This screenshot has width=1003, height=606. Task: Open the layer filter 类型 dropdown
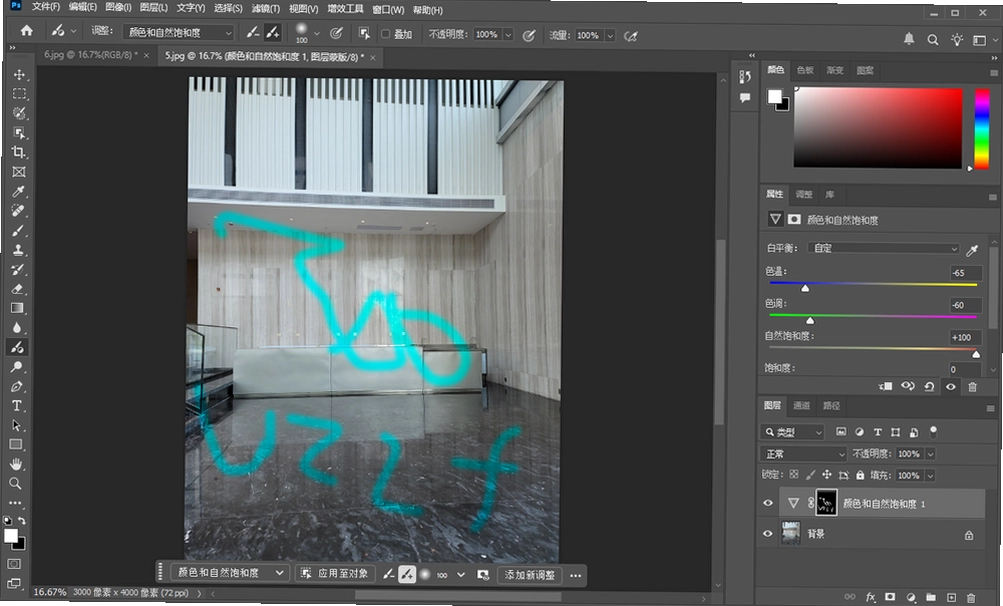pos(793,433)
